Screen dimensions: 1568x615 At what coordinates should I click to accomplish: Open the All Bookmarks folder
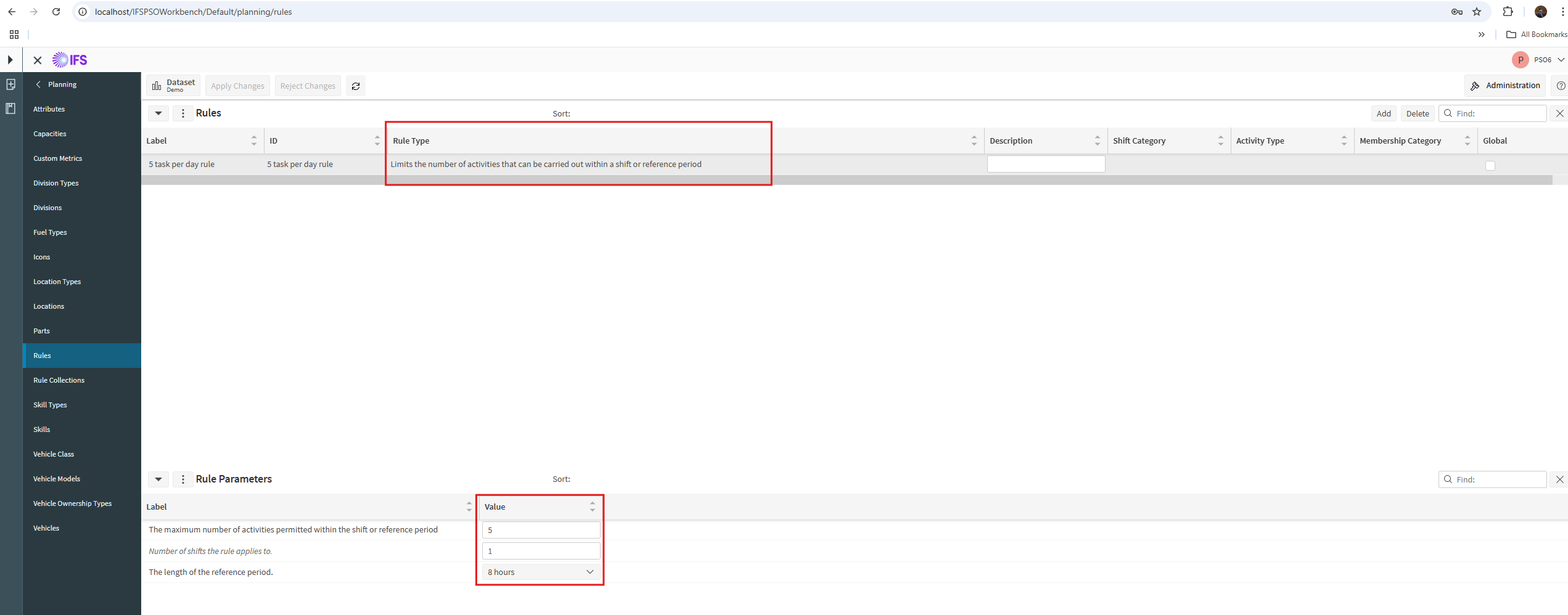coord(1537,35)
